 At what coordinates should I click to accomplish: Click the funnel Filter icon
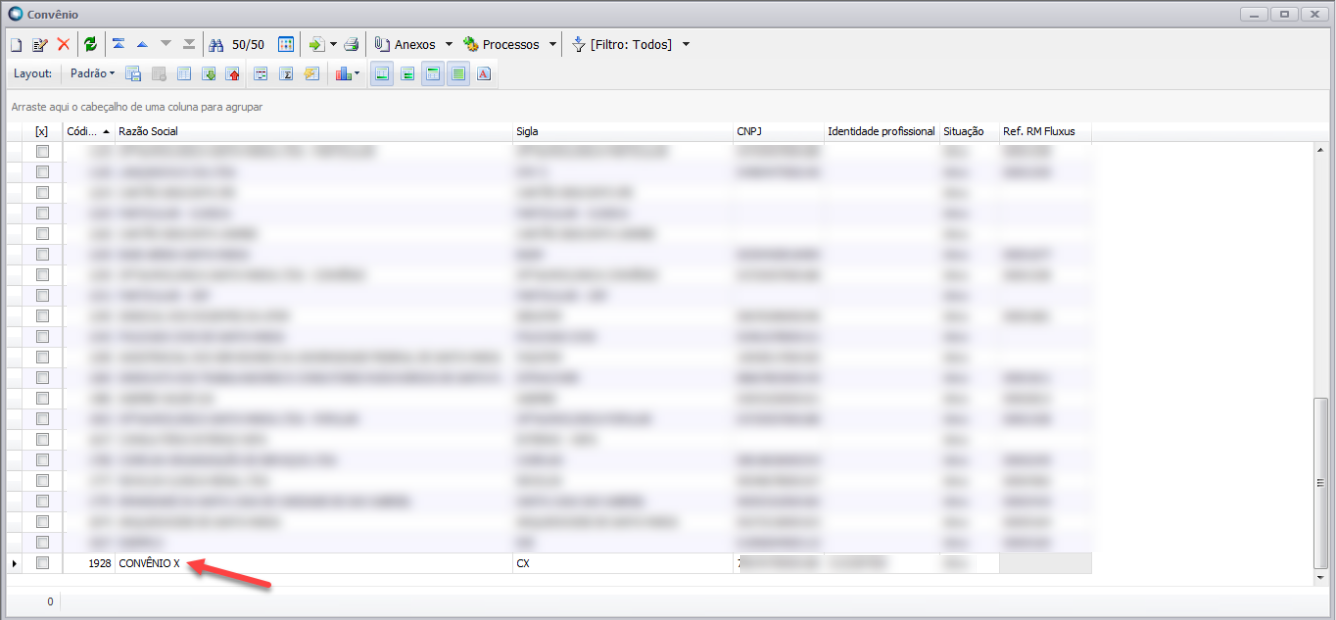click(578, 45)
